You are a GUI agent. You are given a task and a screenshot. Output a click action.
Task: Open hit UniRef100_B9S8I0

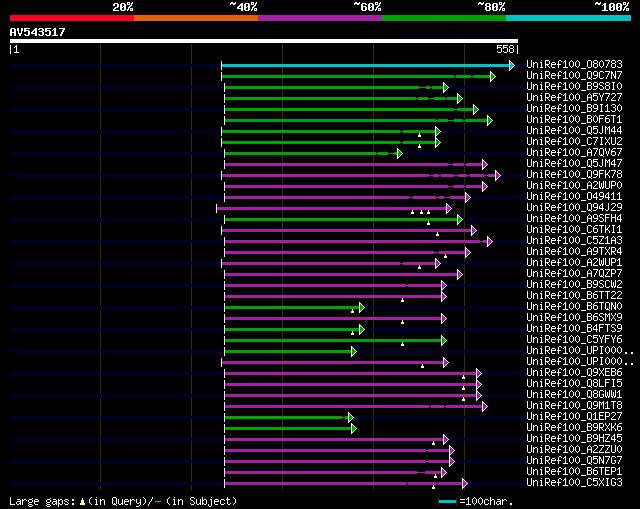tap(574, 87)
